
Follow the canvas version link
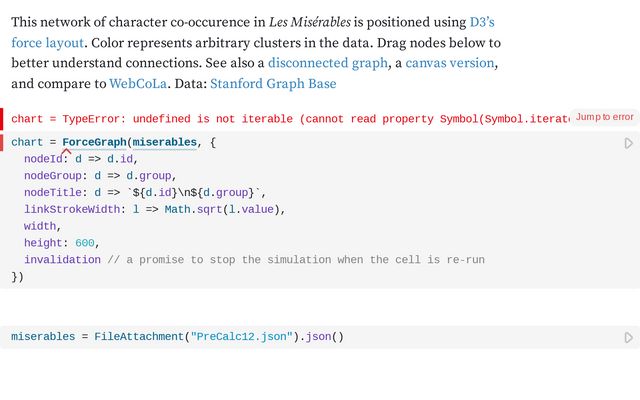(x=450, y=63)
